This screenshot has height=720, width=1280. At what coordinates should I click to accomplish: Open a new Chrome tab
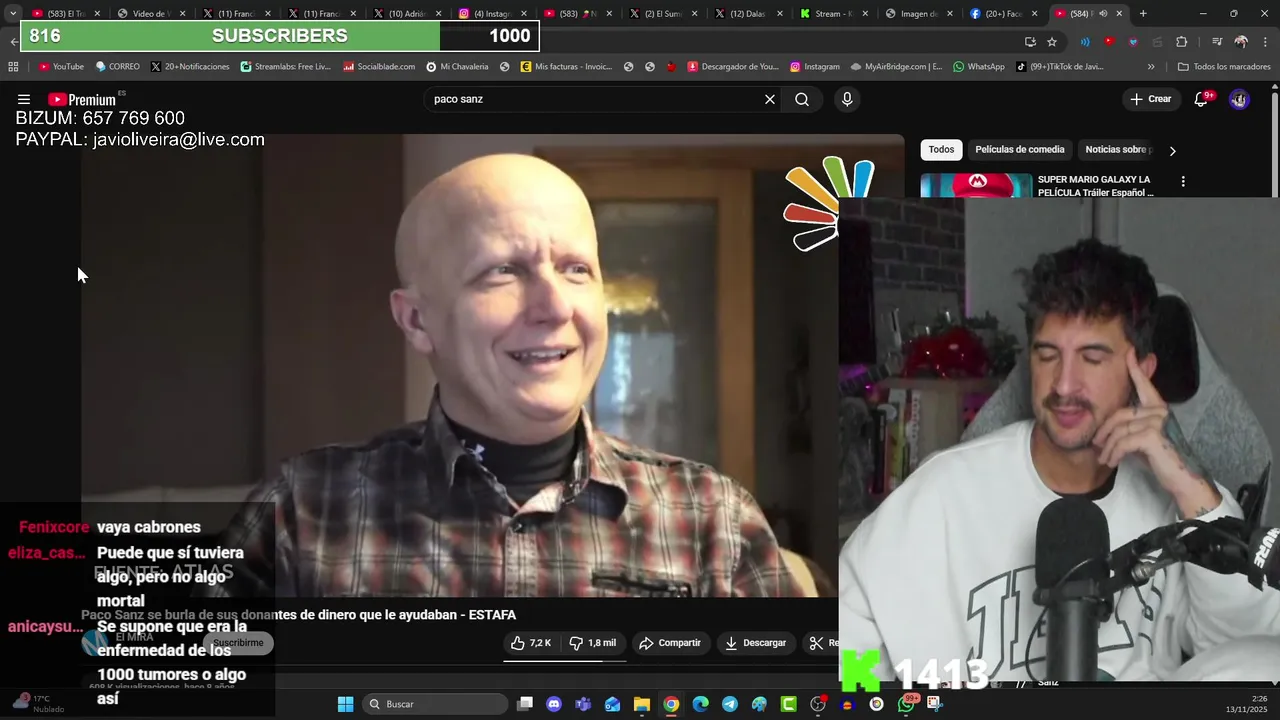(x=1143, y=14)
